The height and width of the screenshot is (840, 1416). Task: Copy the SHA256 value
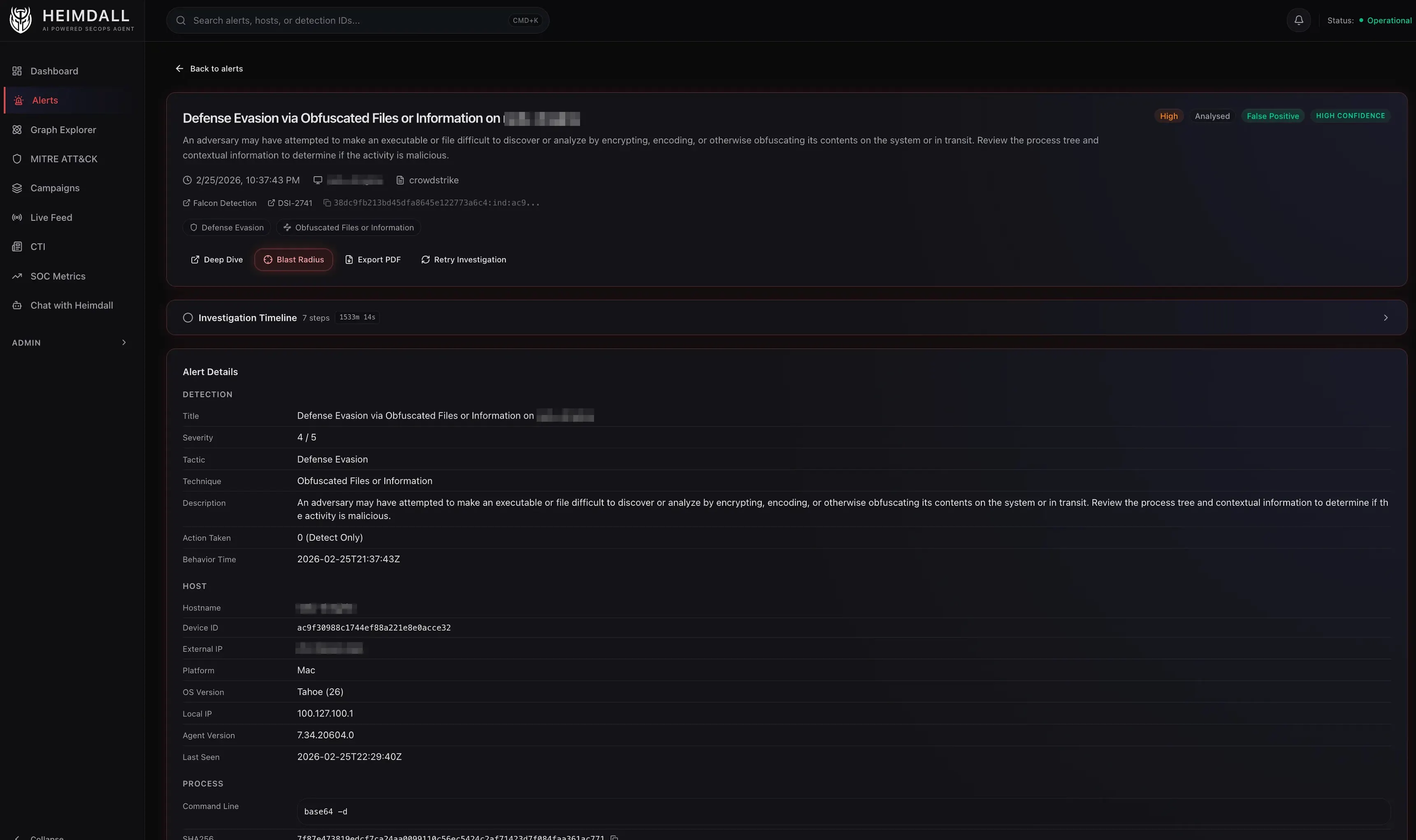pyautogui.click(x=615, y=837)
